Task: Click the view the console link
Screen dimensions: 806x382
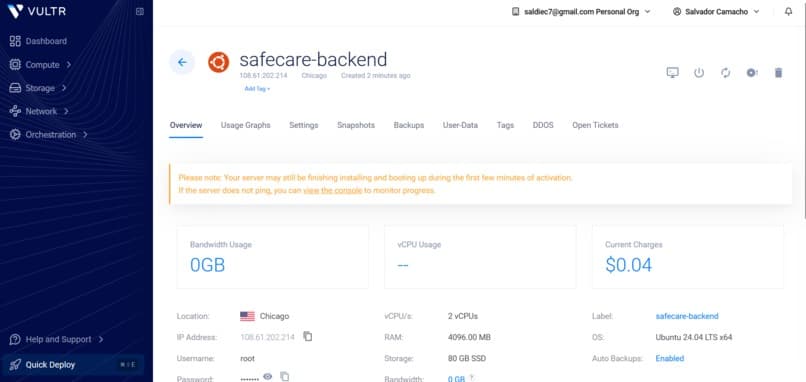Action: pyautogui.click(x=333, y=190)
